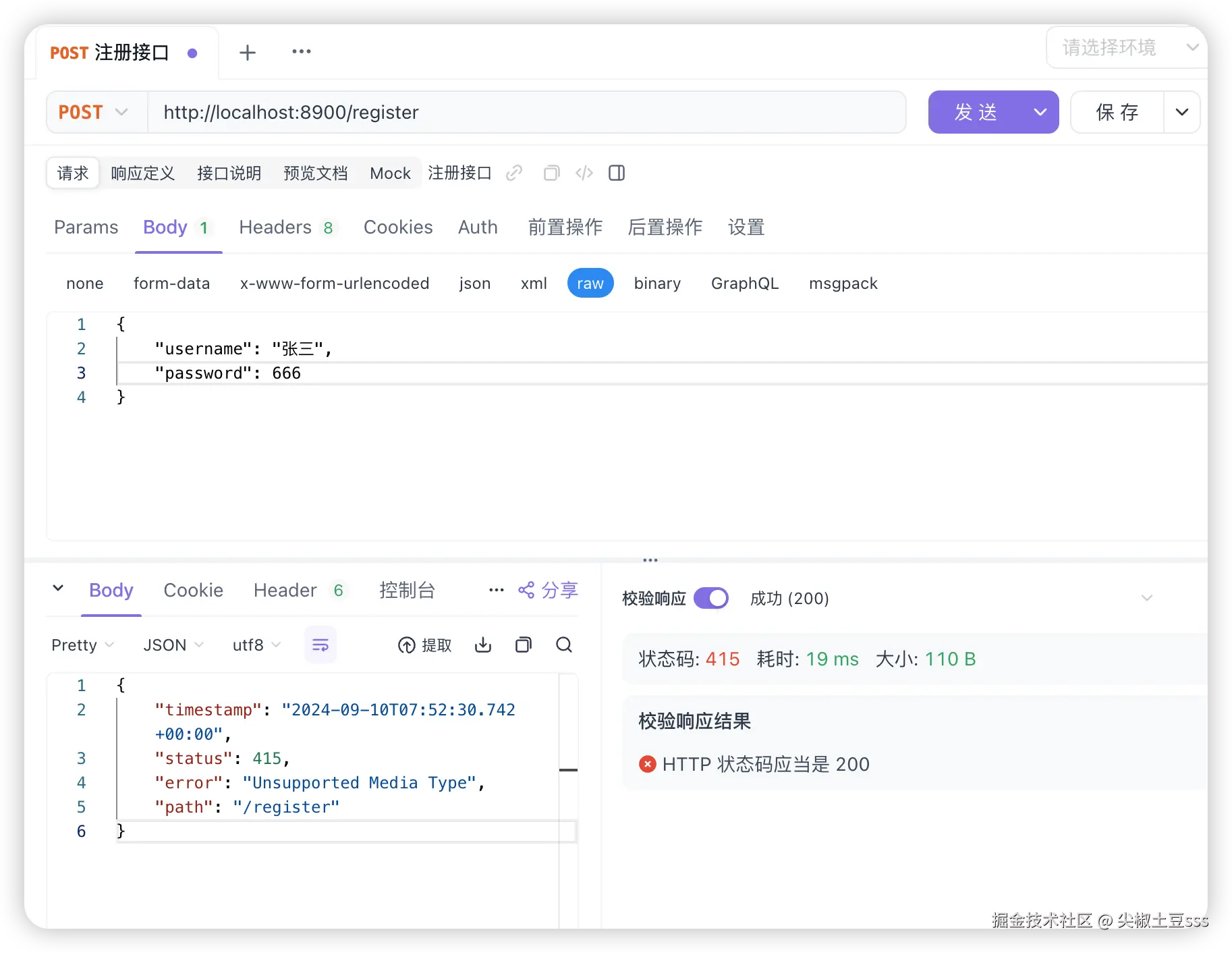Image resolution: width=1232 pixels, height=953 pixels.
Task: Click the 注册接口 name label beside Mock
Action: pyautogui.click(x=459, y=173)
